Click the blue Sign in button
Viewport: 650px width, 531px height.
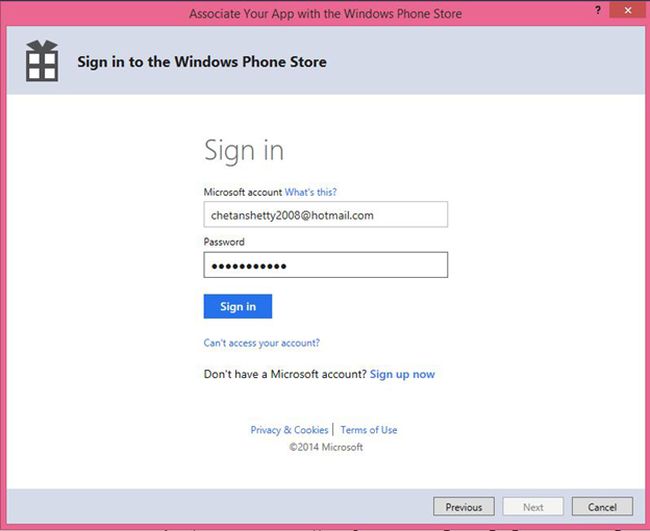tap(238, 306)
